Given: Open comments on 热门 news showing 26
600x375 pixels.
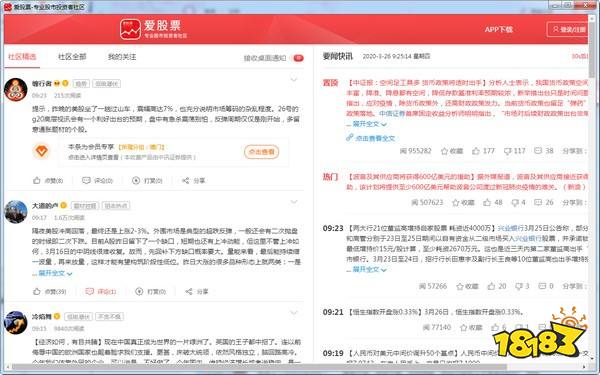Looking at the screenshot, I should pyautogui.click(x=544, y=202).
